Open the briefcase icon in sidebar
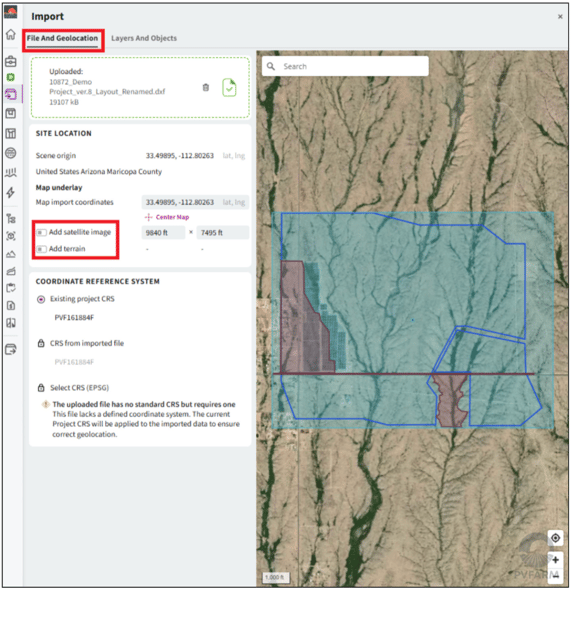 pos(11,61)
